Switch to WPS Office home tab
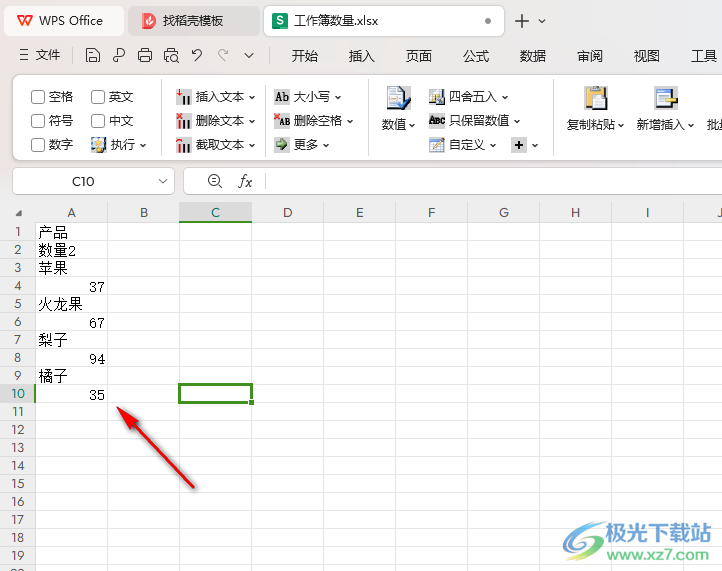The image size is (722, 571). [x=64, y=21]
